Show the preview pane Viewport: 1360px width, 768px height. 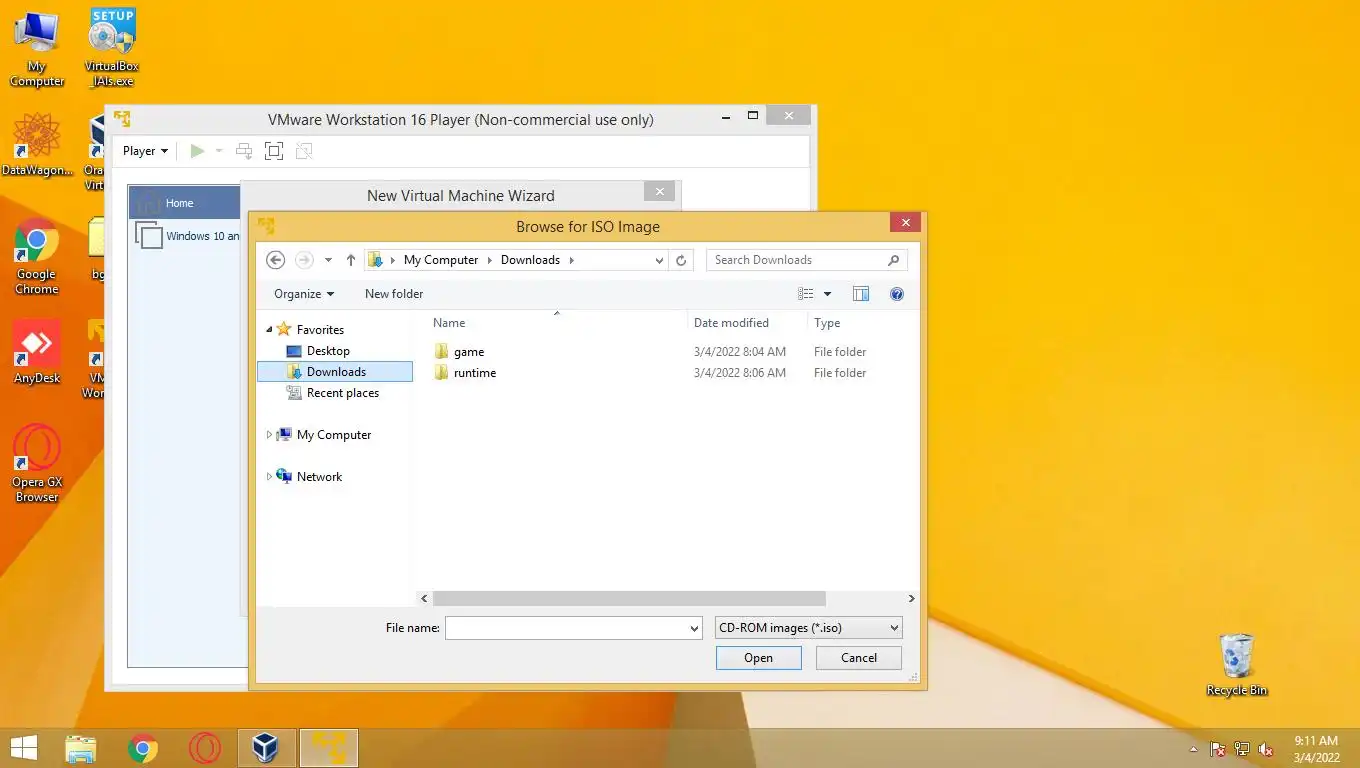(x=861, y=294)
